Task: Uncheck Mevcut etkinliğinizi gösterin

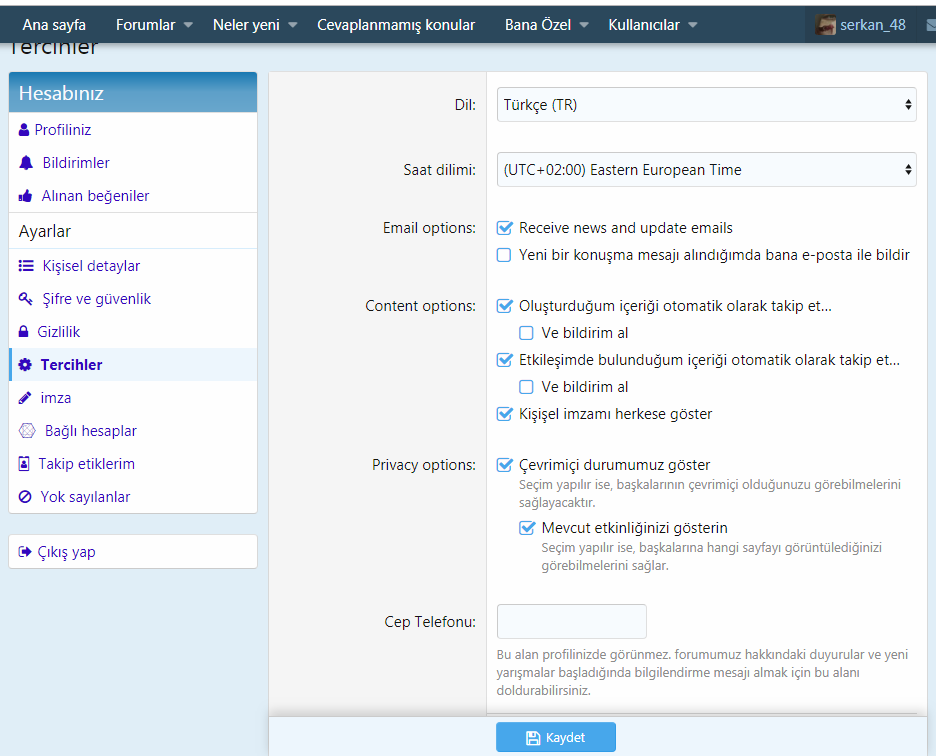Action: pos(527,528)
